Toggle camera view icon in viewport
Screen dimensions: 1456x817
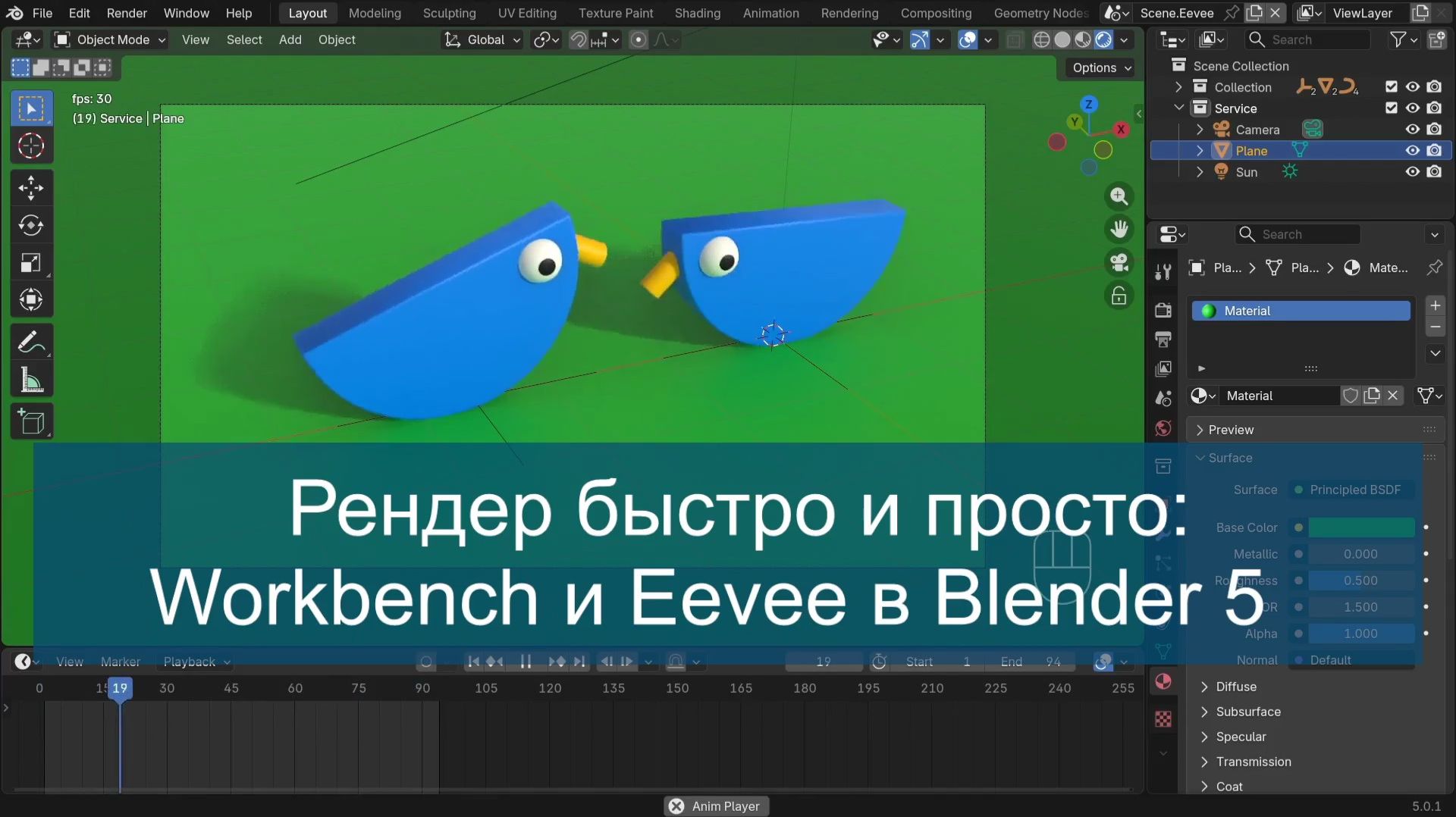point(1119,262)
